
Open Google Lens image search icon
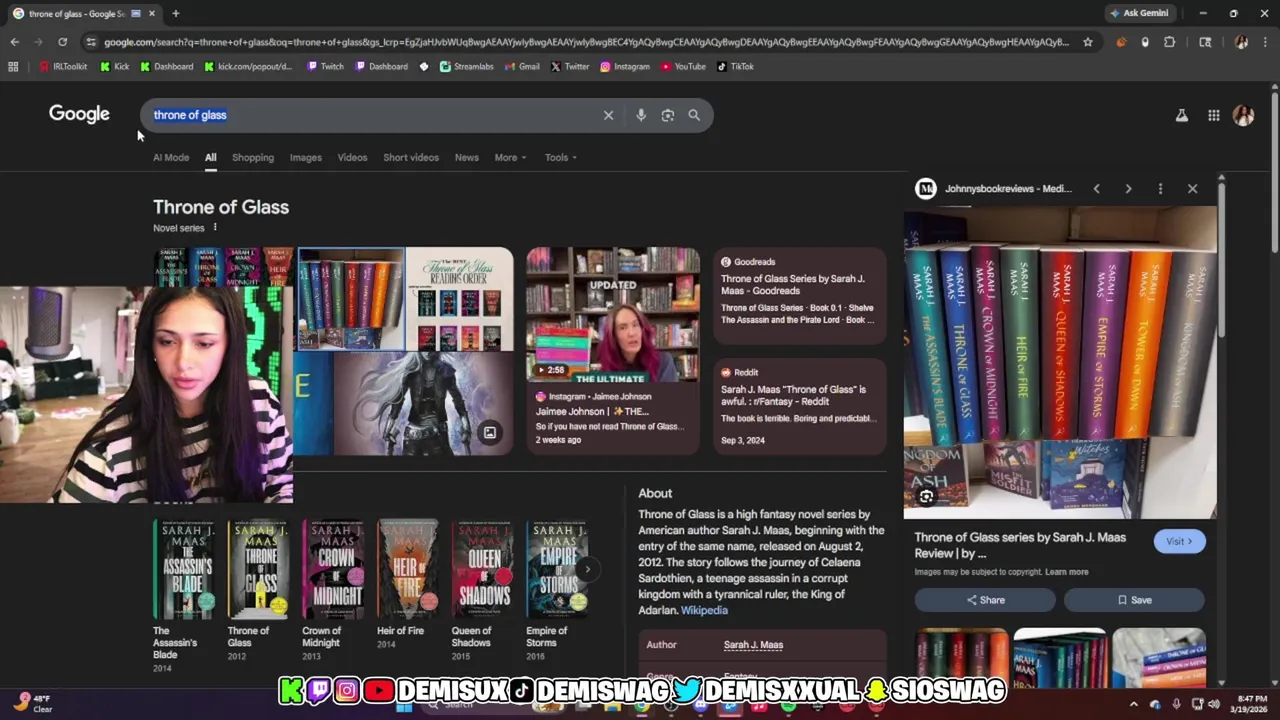668,115
